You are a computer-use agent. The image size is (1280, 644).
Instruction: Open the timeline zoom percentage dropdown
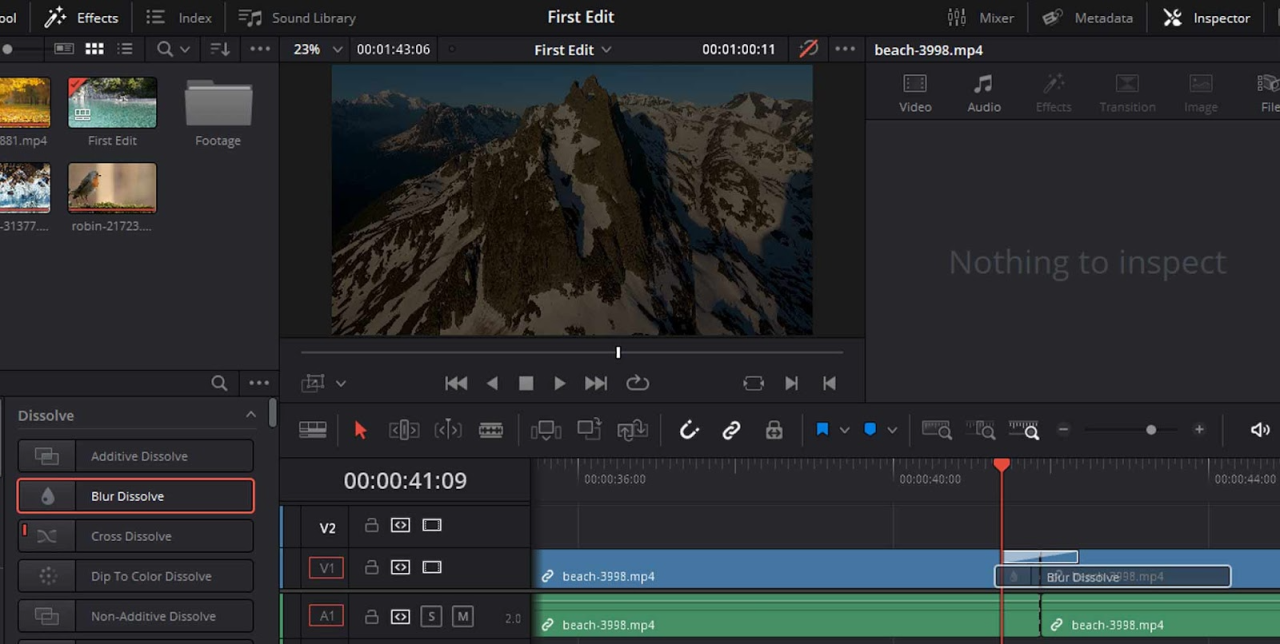(337, 49)
